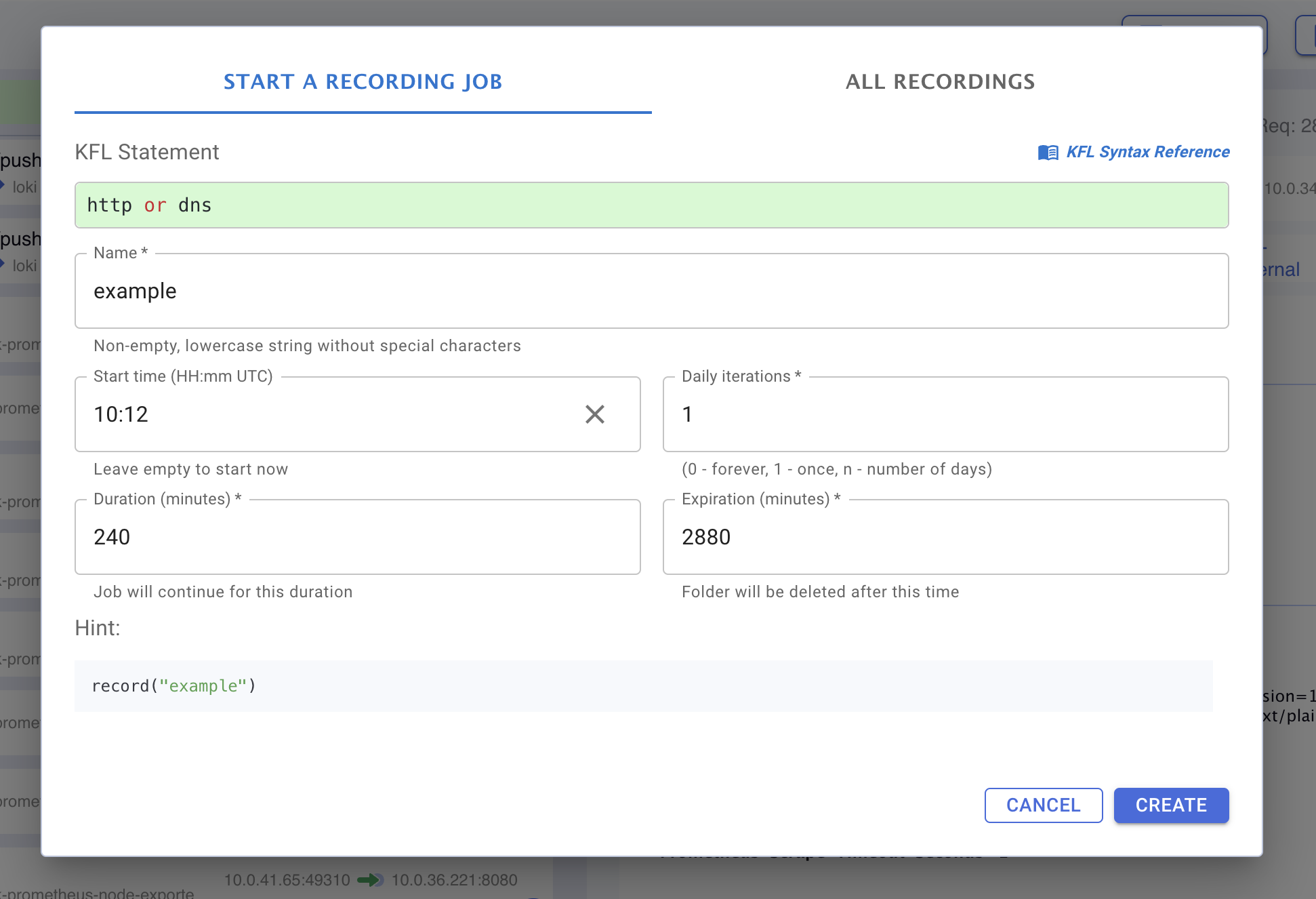Click the Daily iterations helper text

[x=837, y=468]
